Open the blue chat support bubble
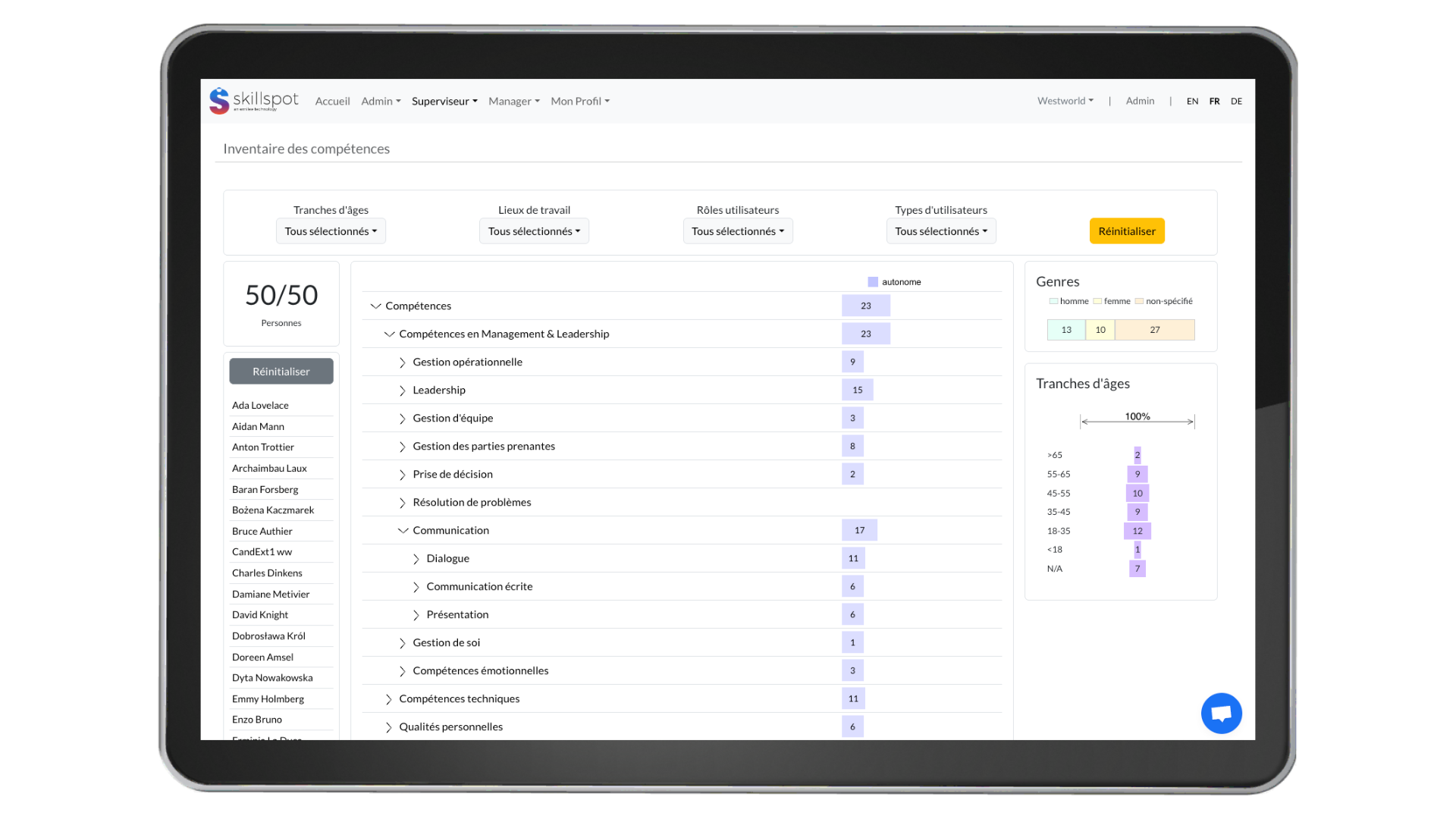 click(x=1221, y=714)
